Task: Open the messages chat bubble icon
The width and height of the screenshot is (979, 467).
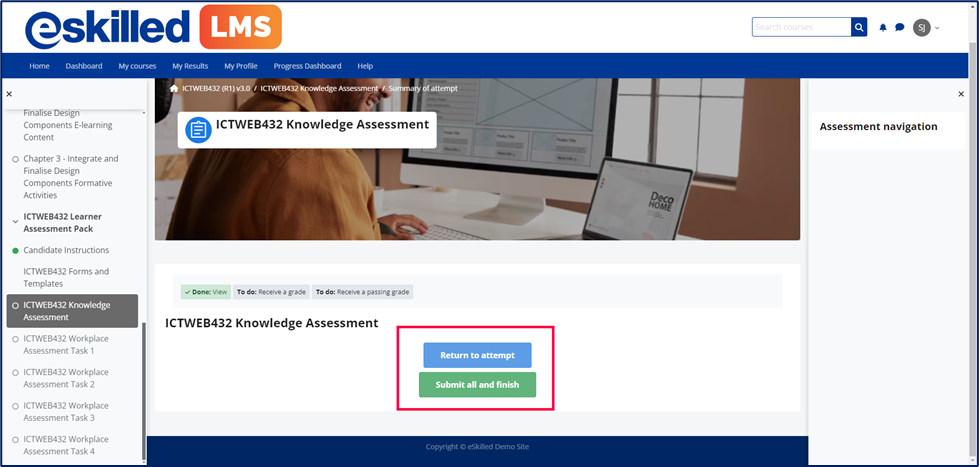Action: pos(900,27)
